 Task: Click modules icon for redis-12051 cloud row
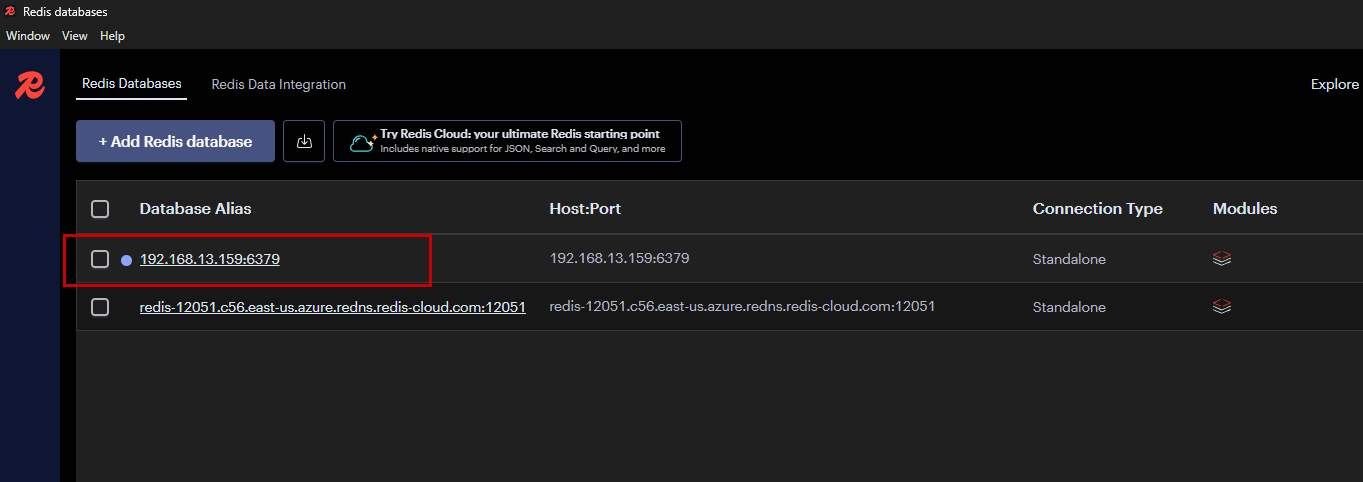(1221, 306)
